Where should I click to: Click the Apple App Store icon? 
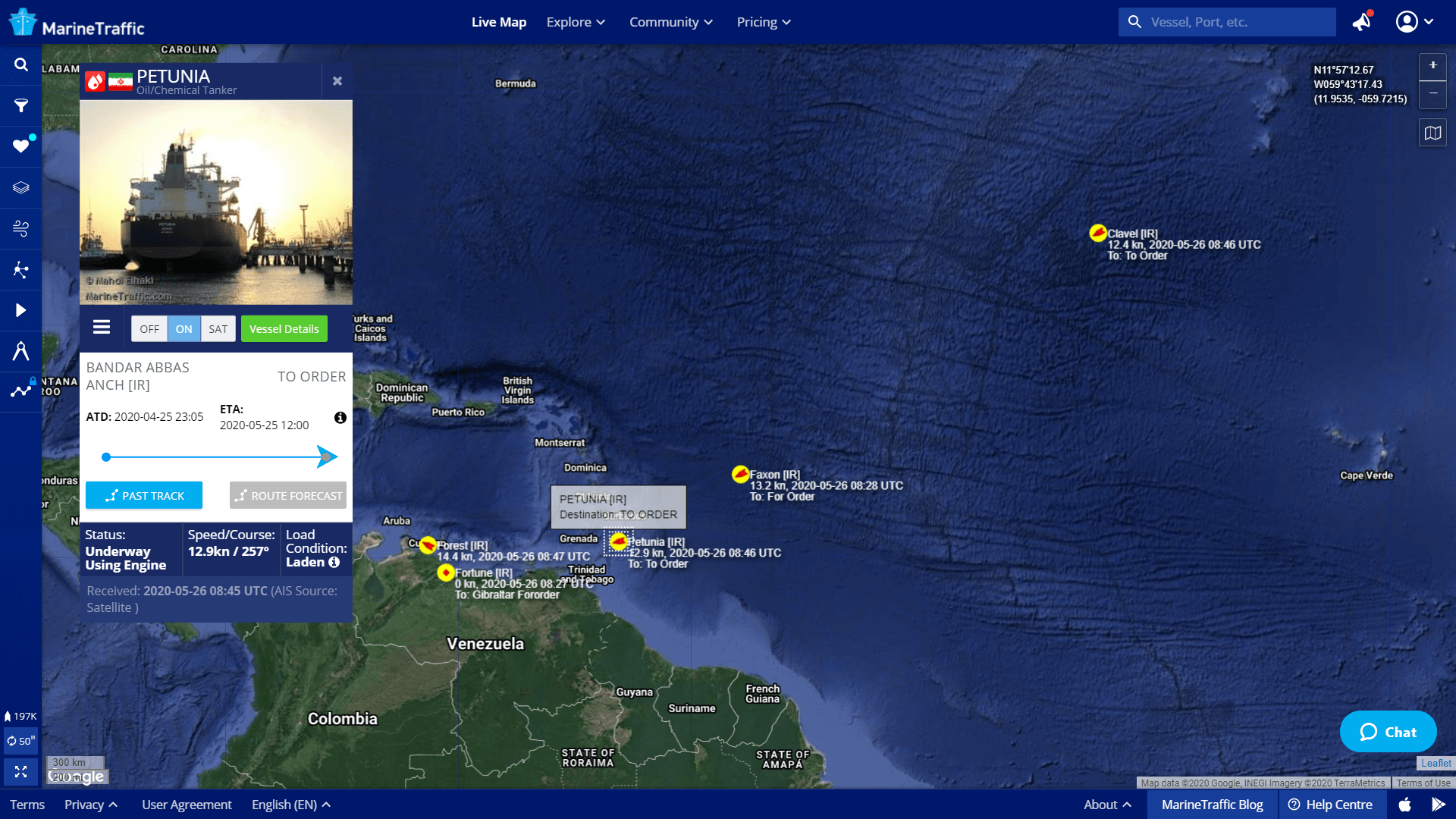1405,805
